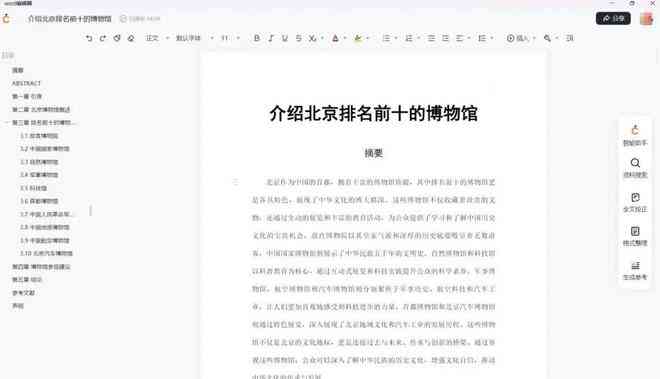Click the Undo arrow in the toolbar
The height and width of the screenshot is (379, 660).
tap(89, 38)
